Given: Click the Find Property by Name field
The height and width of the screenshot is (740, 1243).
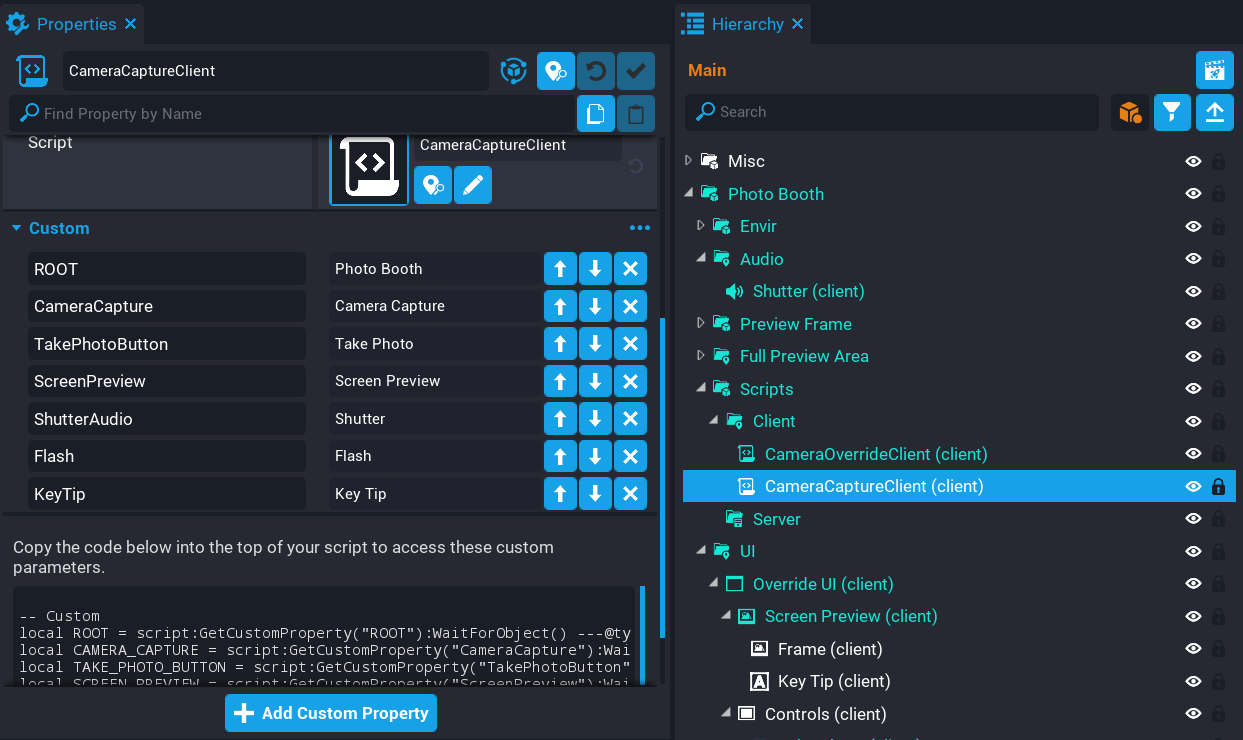Looking at the screenshot, I should pos(300,114).
